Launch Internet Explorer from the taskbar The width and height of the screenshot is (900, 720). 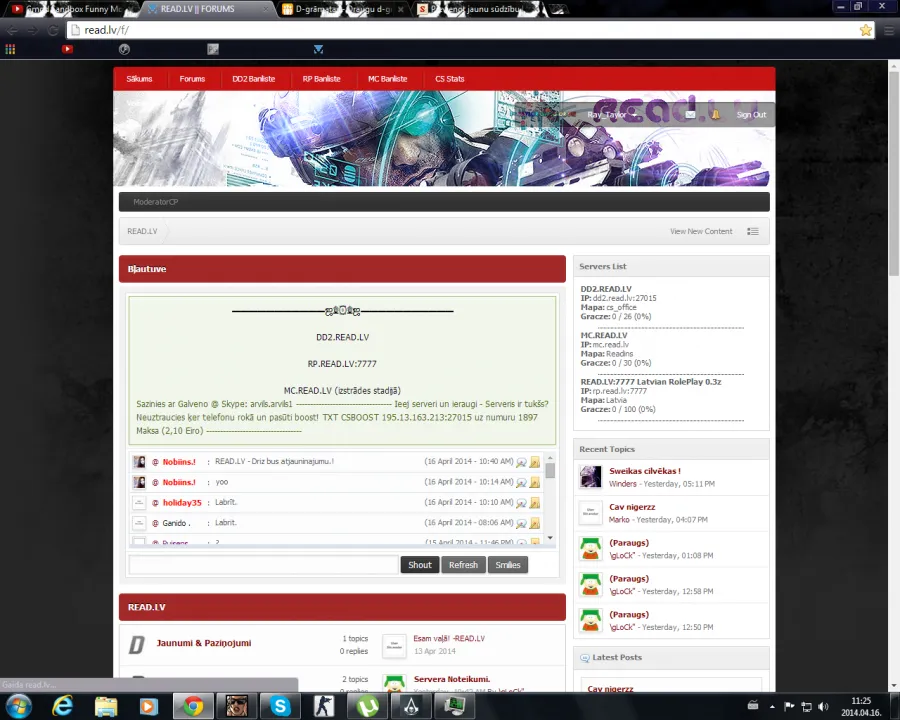point(62,706)
